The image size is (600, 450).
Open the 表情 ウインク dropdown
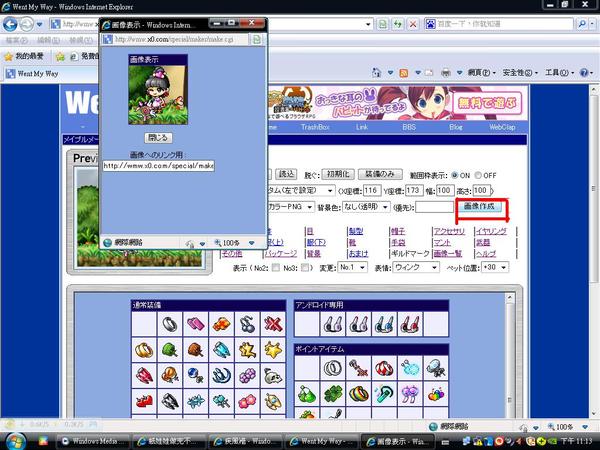(x=416, y=267)
